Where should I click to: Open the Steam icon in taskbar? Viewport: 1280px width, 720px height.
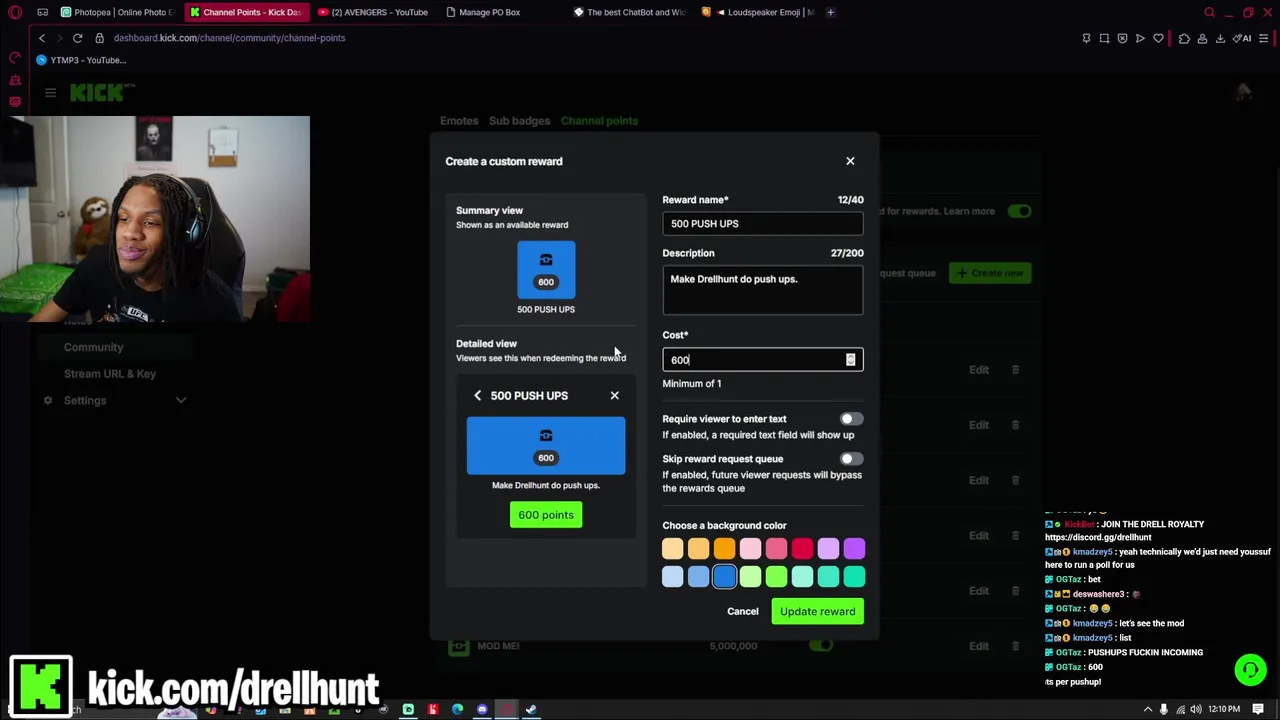coord(531,710)
